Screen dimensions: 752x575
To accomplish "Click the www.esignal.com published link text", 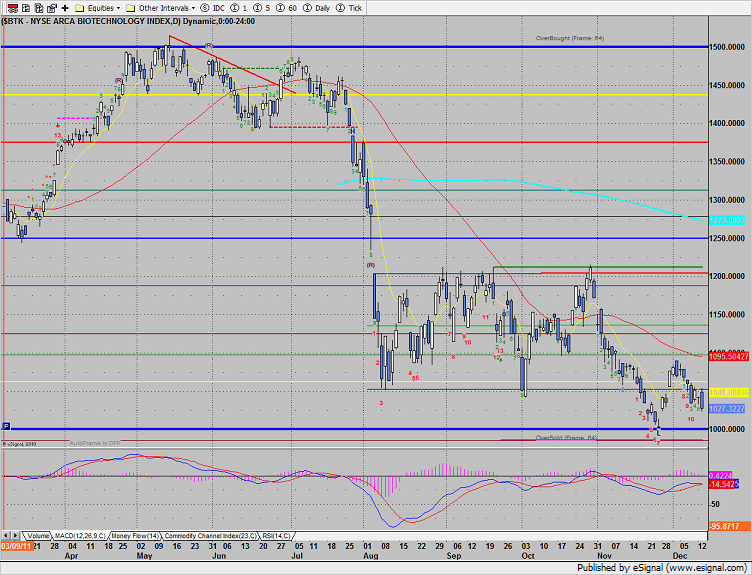I will pyautogui.click(x=705, y=568).
